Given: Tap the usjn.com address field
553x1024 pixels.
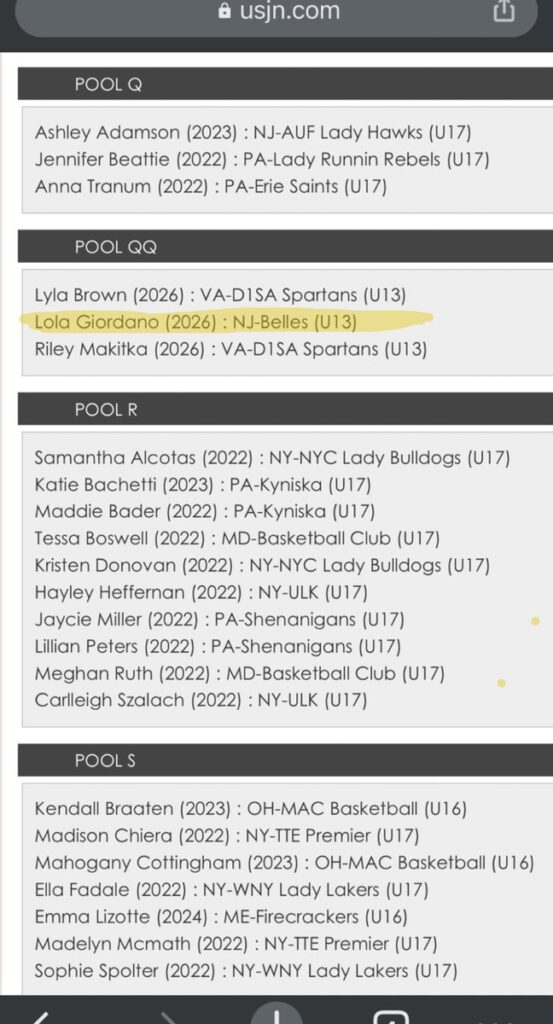Looking at the screenshot, I should pos(276,13).
